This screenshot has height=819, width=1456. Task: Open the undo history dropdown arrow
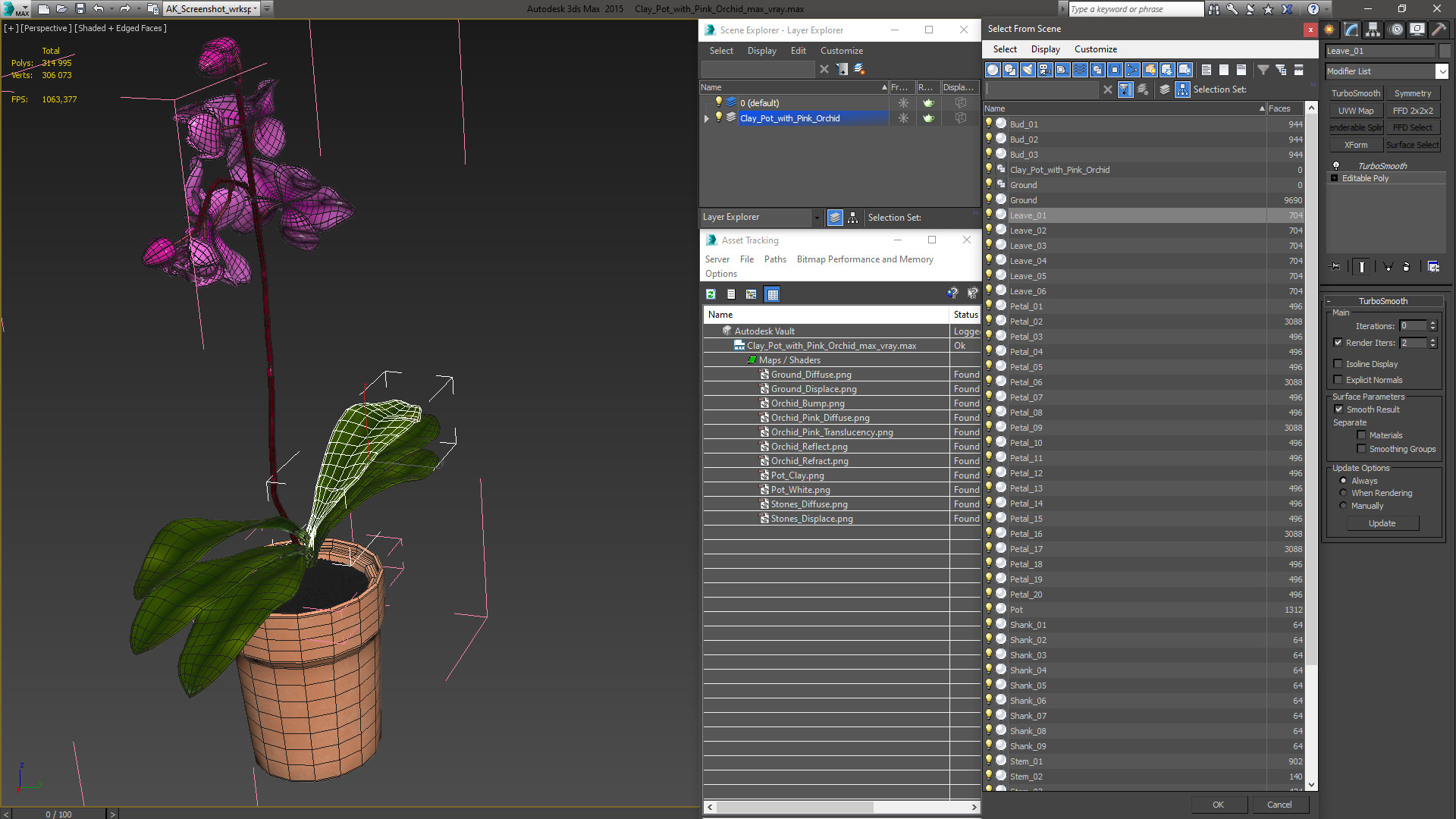click(111, 9)
